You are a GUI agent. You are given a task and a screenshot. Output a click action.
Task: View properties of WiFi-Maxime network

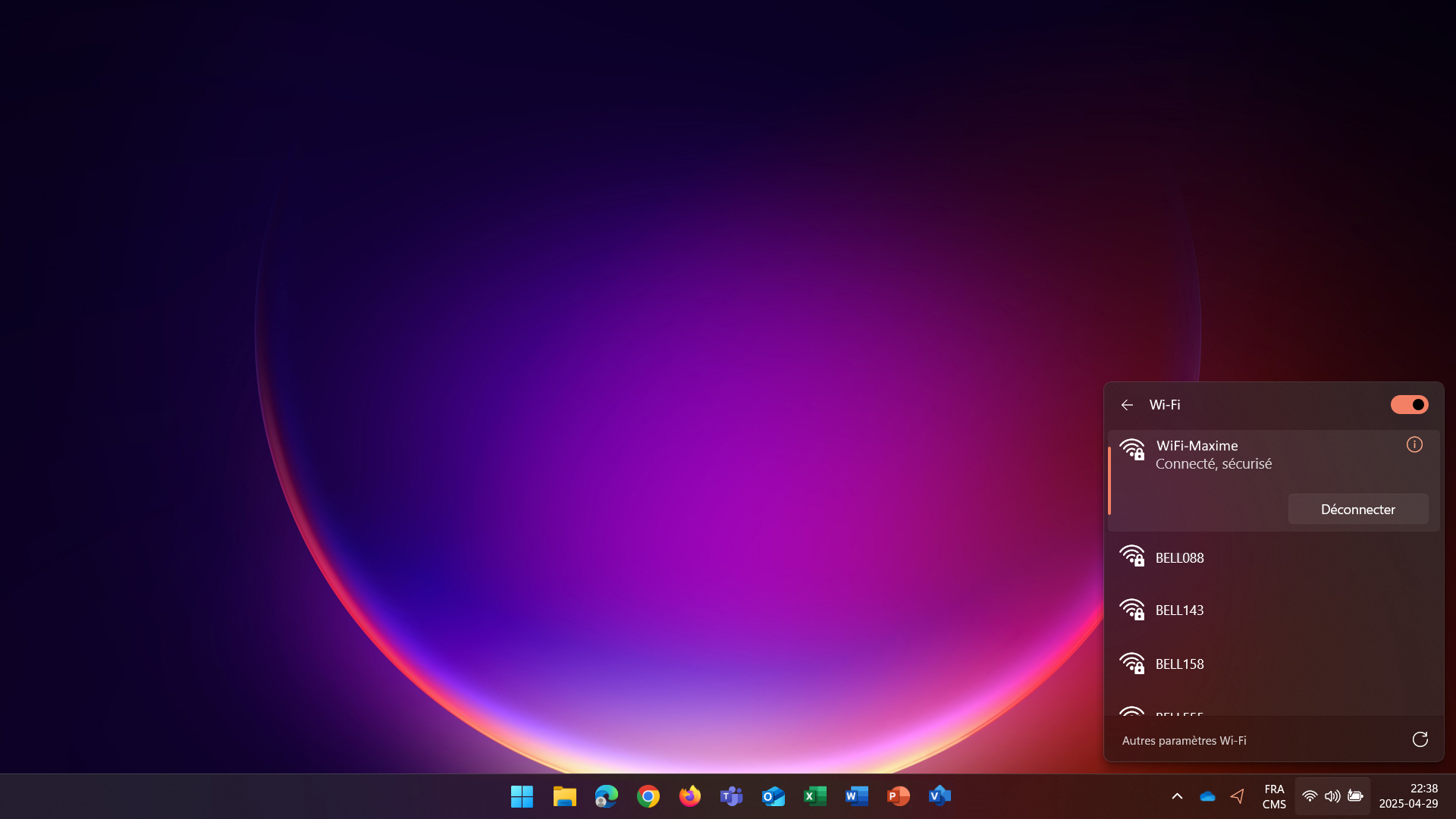(x=1414, y=445)
